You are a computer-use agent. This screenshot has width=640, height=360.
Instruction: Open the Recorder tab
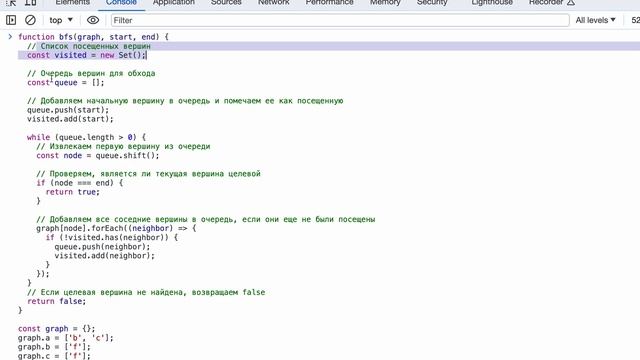click(x=551, y=2)
